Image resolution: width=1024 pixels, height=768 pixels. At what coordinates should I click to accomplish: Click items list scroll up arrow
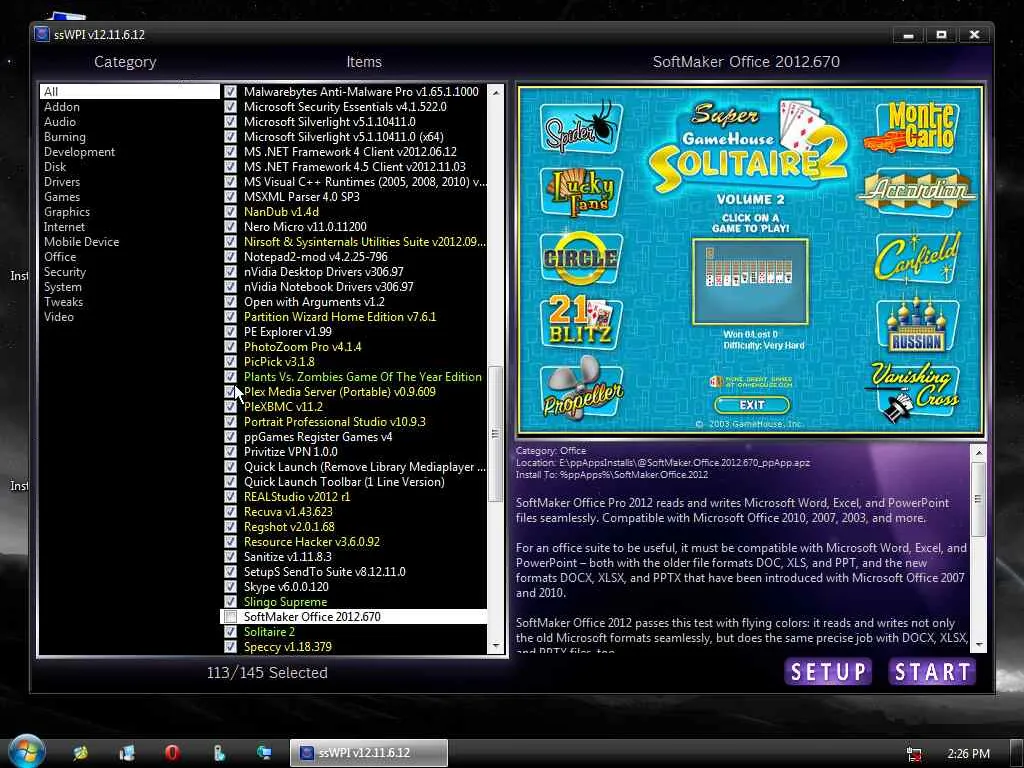pyautogui.click(x=496, y=92)
